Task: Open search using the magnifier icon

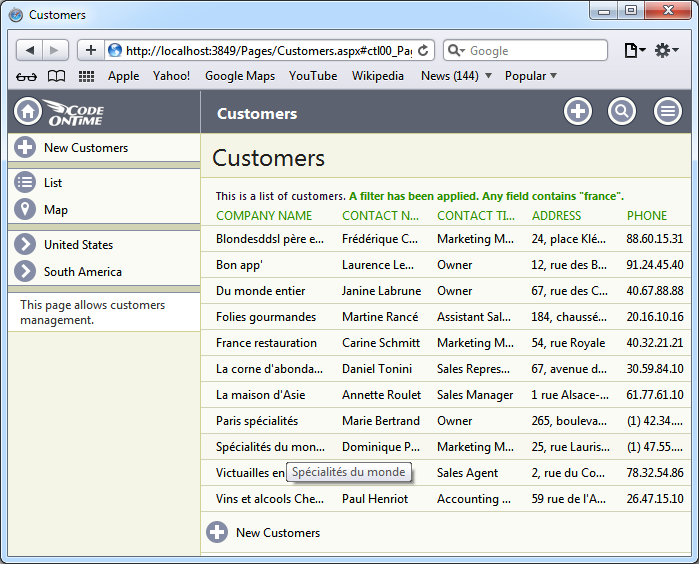Action: 622,112
